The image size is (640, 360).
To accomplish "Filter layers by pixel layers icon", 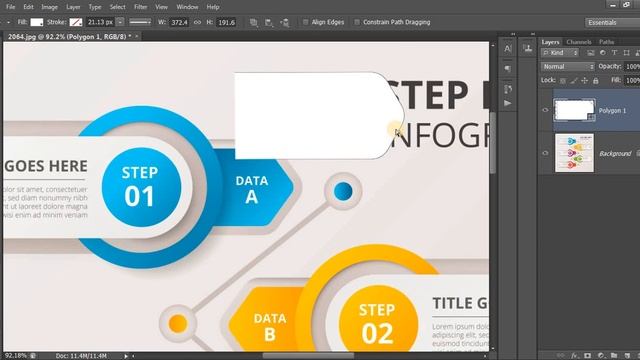I will 591,53.
